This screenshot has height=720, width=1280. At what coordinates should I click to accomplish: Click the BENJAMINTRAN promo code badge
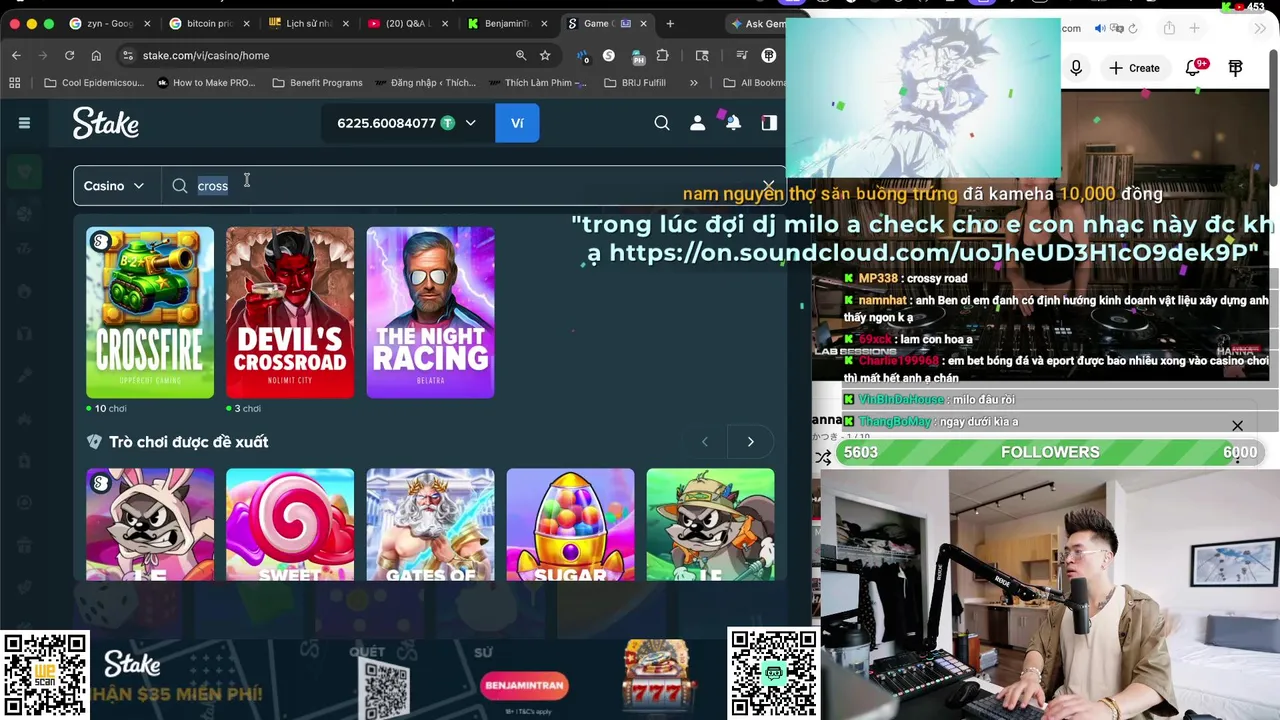pyautogui.click(x=524, y=685)
